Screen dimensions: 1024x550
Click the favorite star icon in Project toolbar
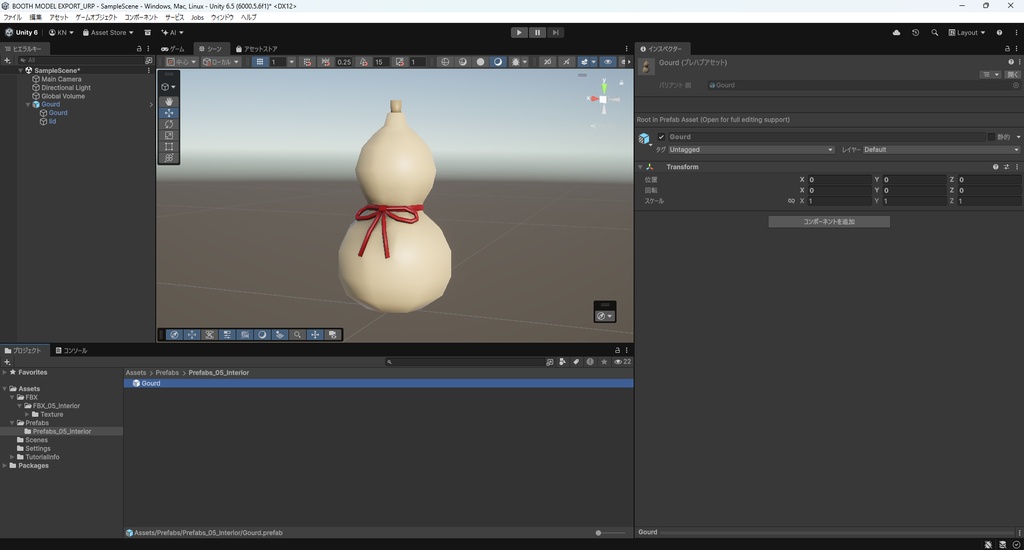604,362
